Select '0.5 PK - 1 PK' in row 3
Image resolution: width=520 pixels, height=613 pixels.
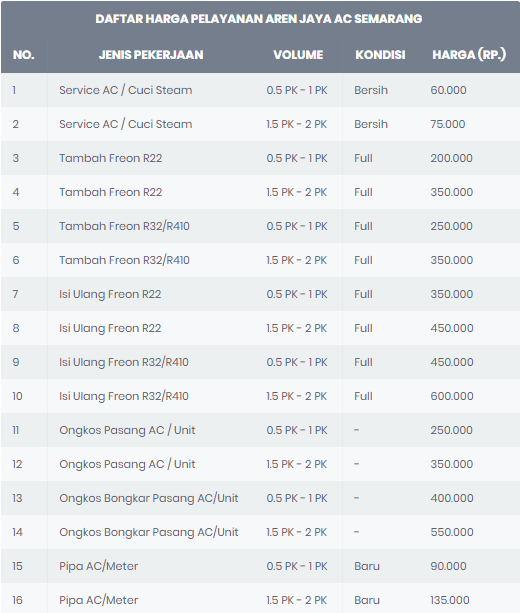click(x=297, y=158)
